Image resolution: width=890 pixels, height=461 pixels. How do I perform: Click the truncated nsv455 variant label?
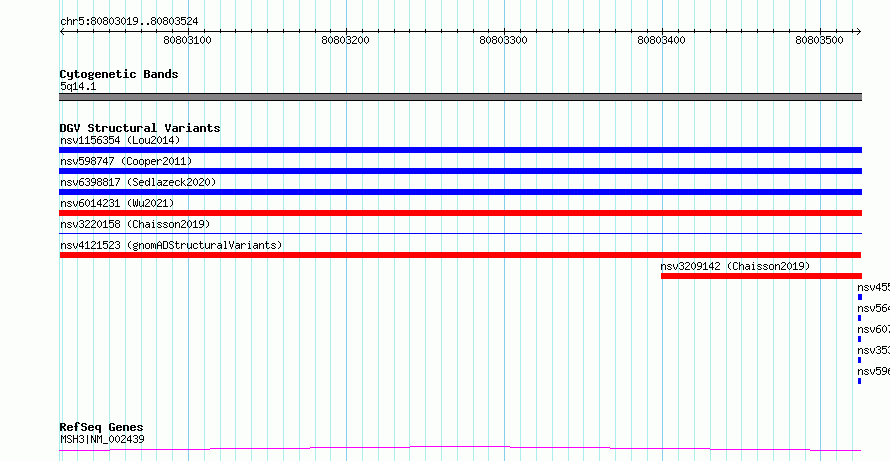[x=874, y=287]
